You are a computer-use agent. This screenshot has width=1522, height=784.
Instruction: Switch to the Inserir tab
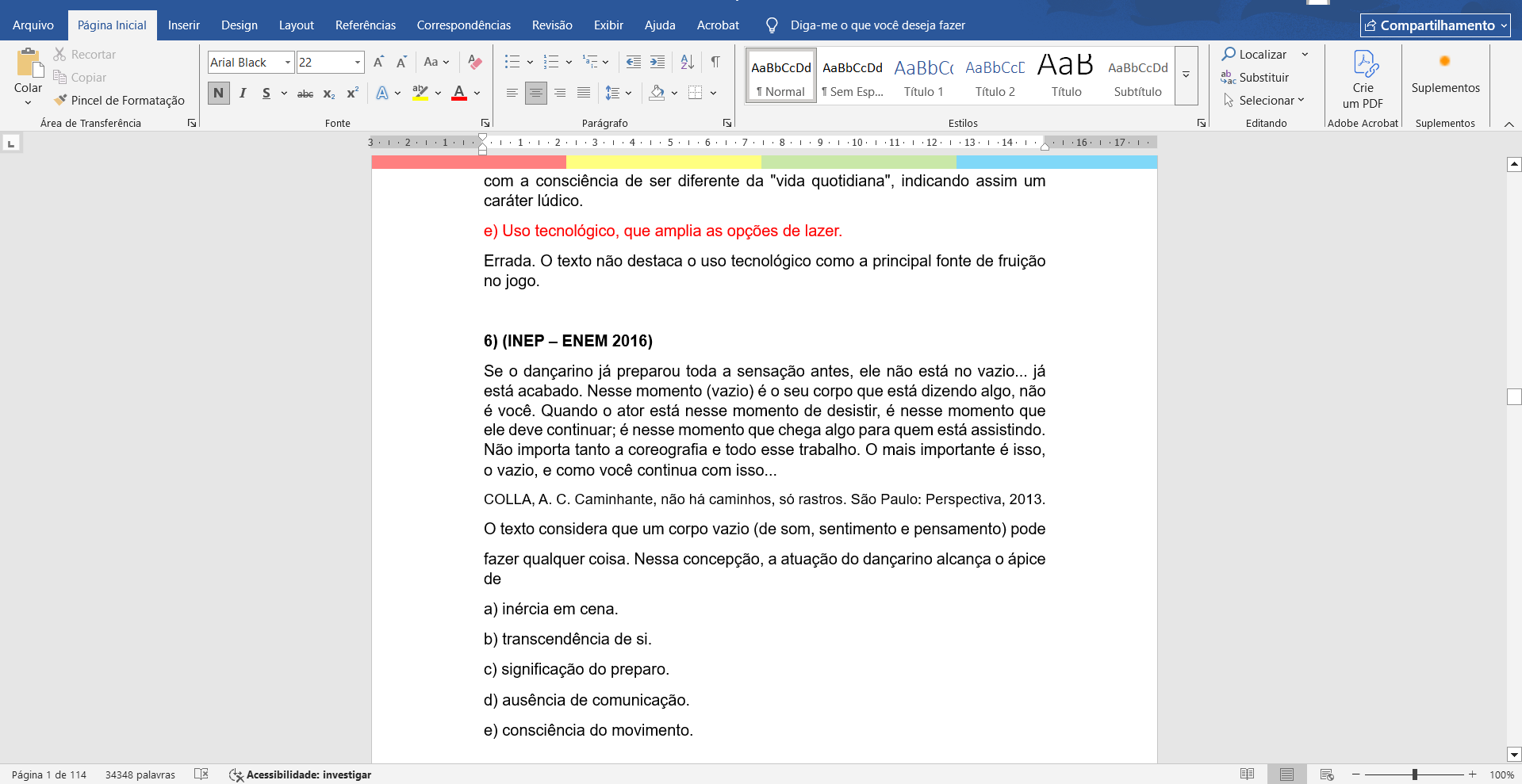click(x=184, y=25)
